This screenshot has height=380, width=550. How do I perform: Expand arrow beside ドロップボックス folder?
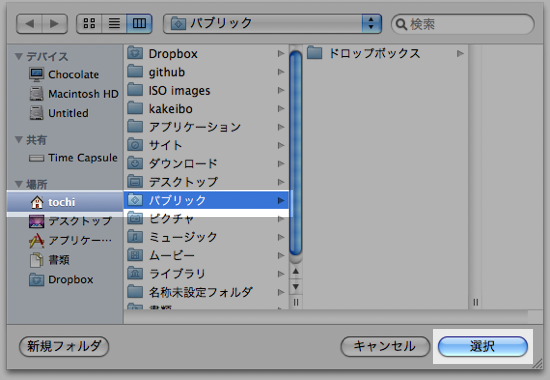460,53
